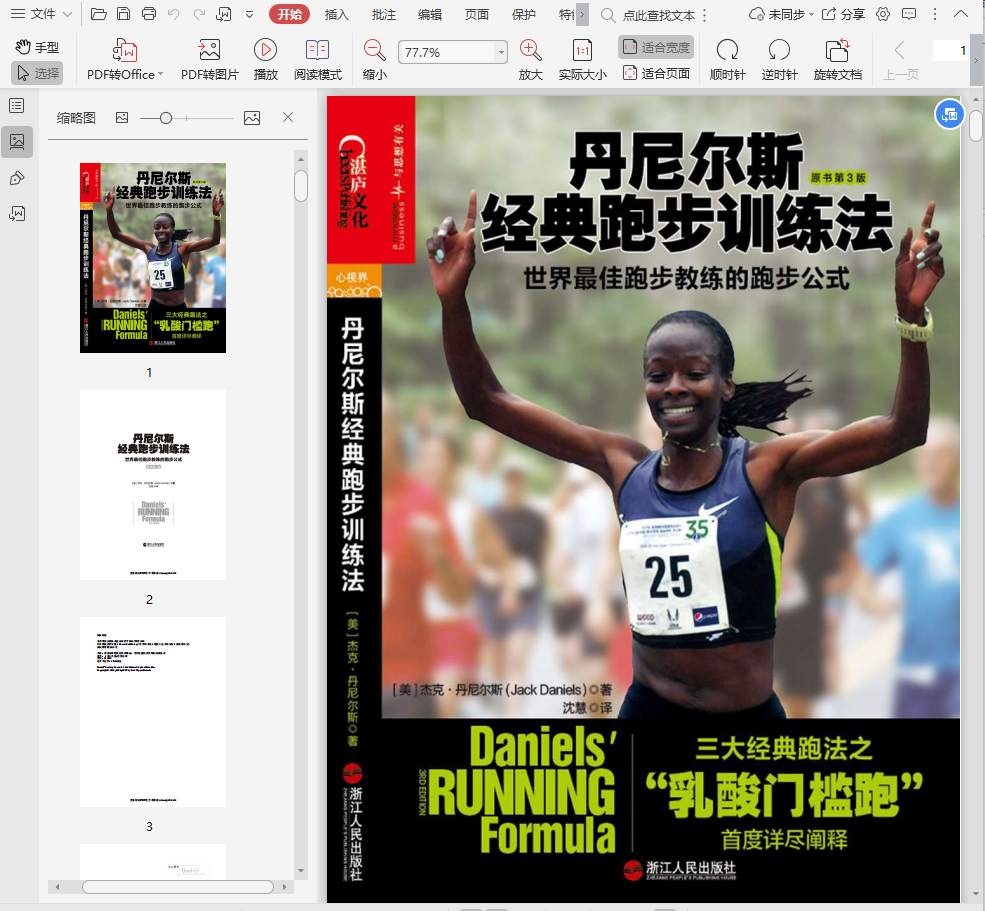Click the large thumbnail size icon
The image size is (985, 911).
click(x=252, y=117)
